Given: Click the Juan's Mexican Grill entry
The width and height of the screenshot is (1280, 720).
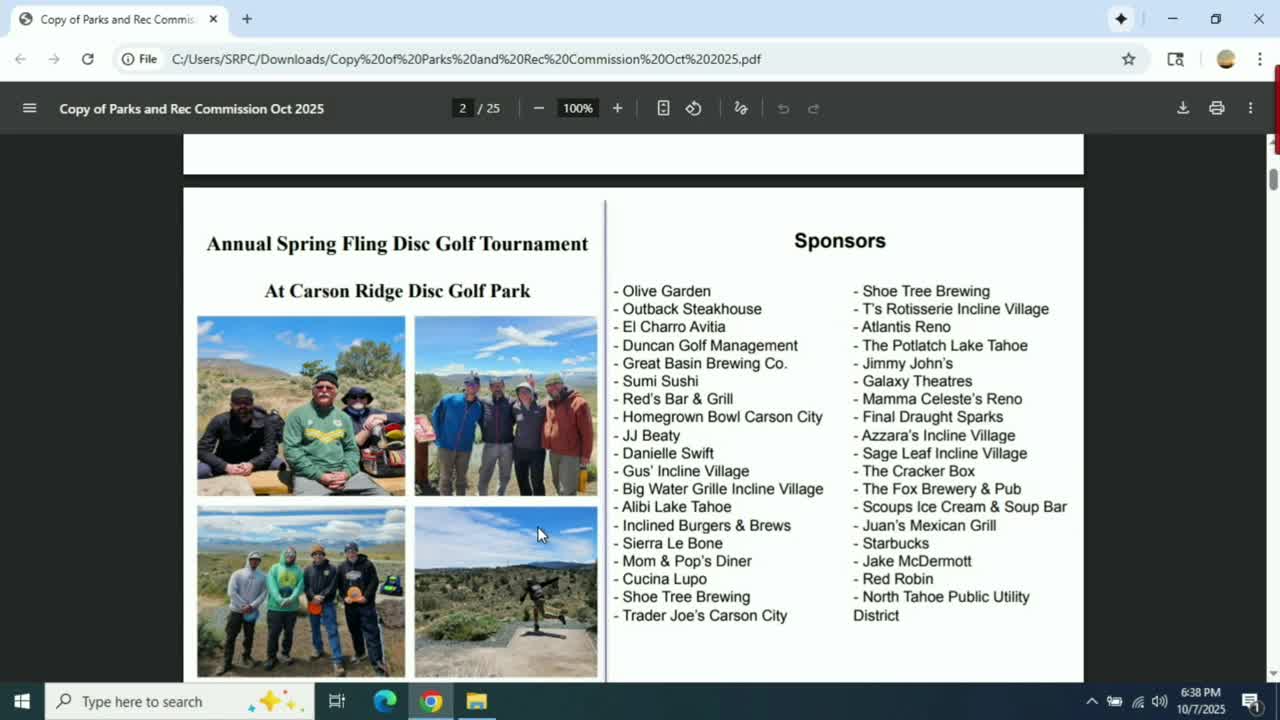Looking at the screenshot, I should (x=925, y=525).
